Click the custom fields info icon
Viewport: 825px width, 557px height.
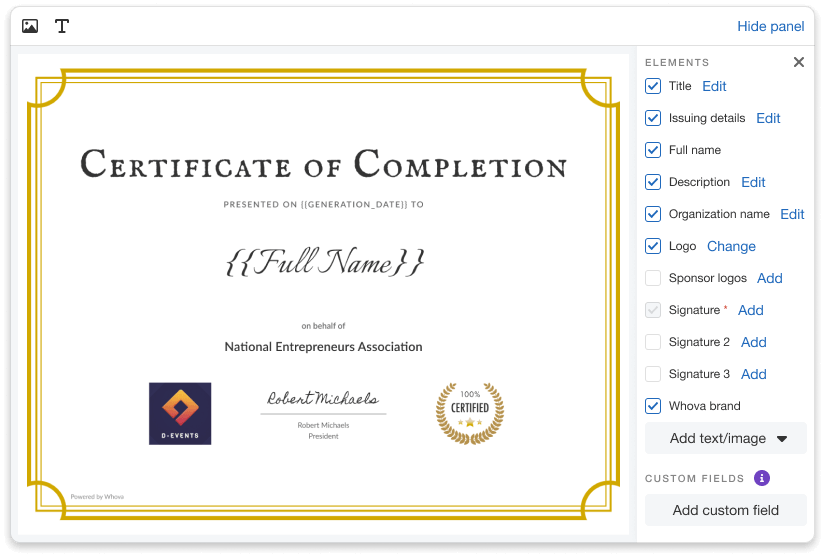click(x=761, y=478)
